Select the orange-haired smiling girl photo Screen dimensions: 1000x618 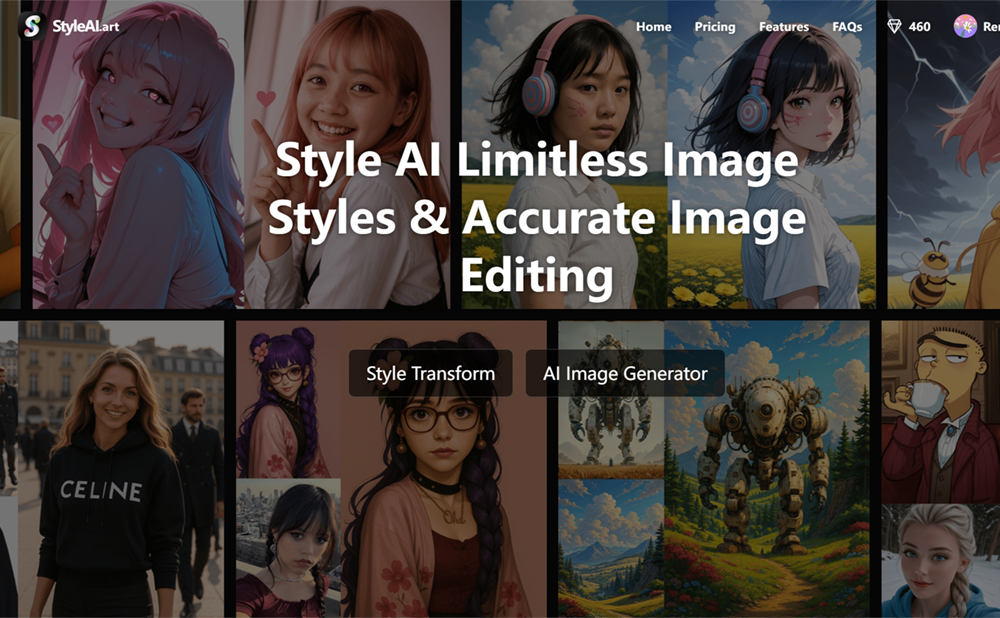pyautogui.click(x=347, y=154)
